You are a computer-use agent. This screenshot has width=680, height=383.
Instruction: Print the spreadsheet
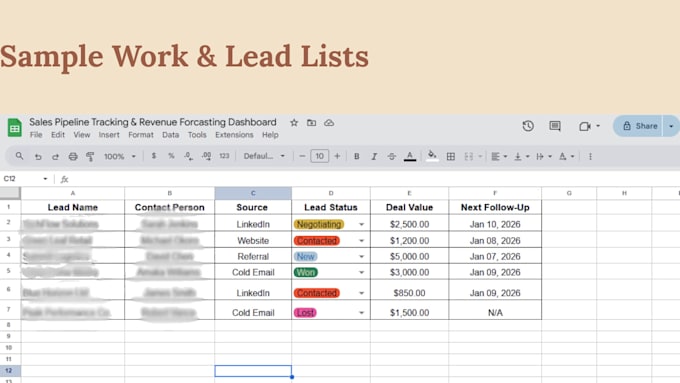[73, 157]
